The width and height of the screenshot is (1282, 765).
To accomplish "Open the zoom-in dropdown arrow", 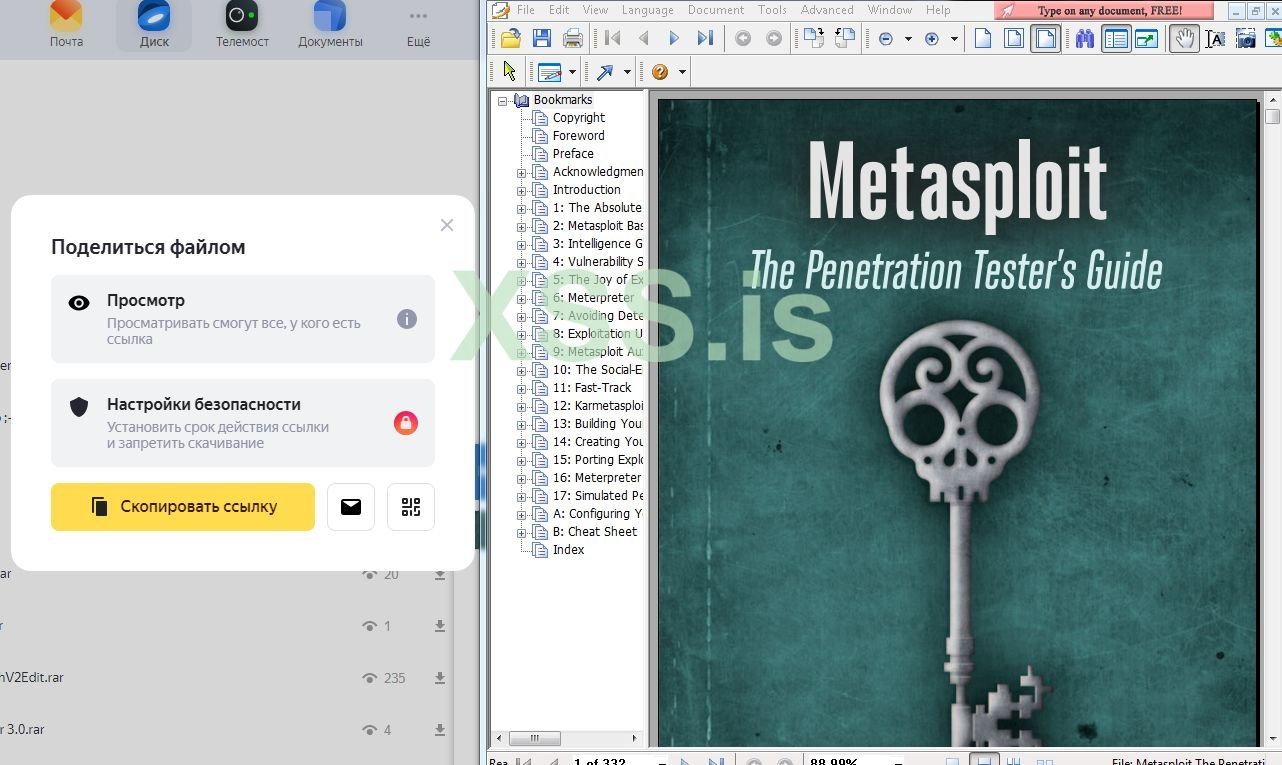I will [x=954, y=39].
